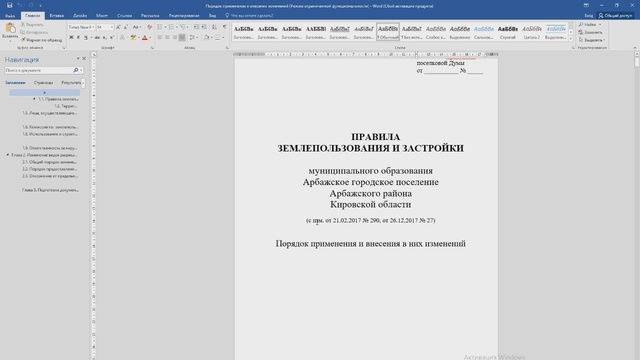This screenshot has width=640, height=360.
Task: Open the font size dropdown
Action: [x=112, y=27]
